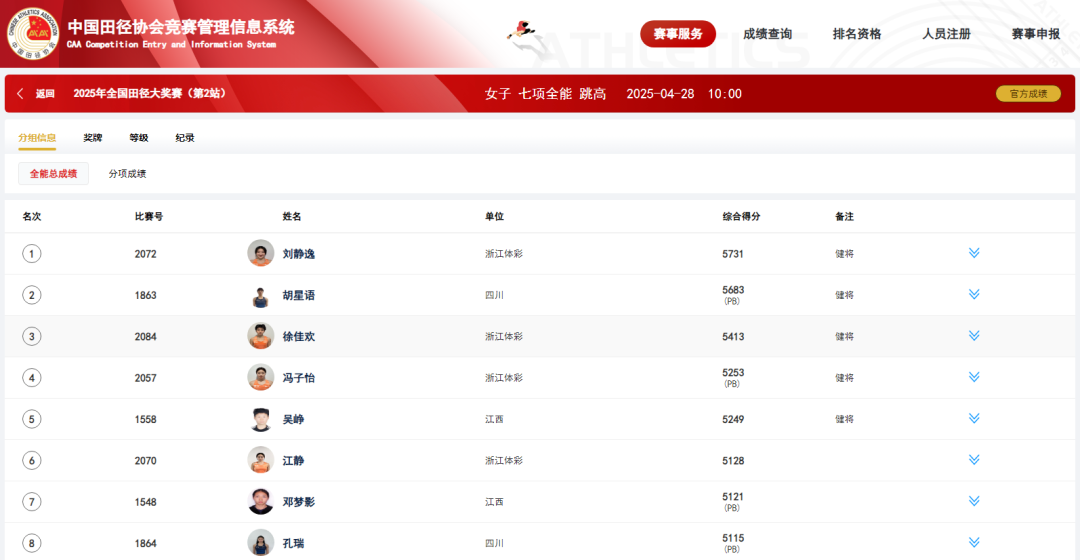The width and height of the screenshot is (1080, 560).
Task: Click bib number 2072
Action: [x=145, y=253]
